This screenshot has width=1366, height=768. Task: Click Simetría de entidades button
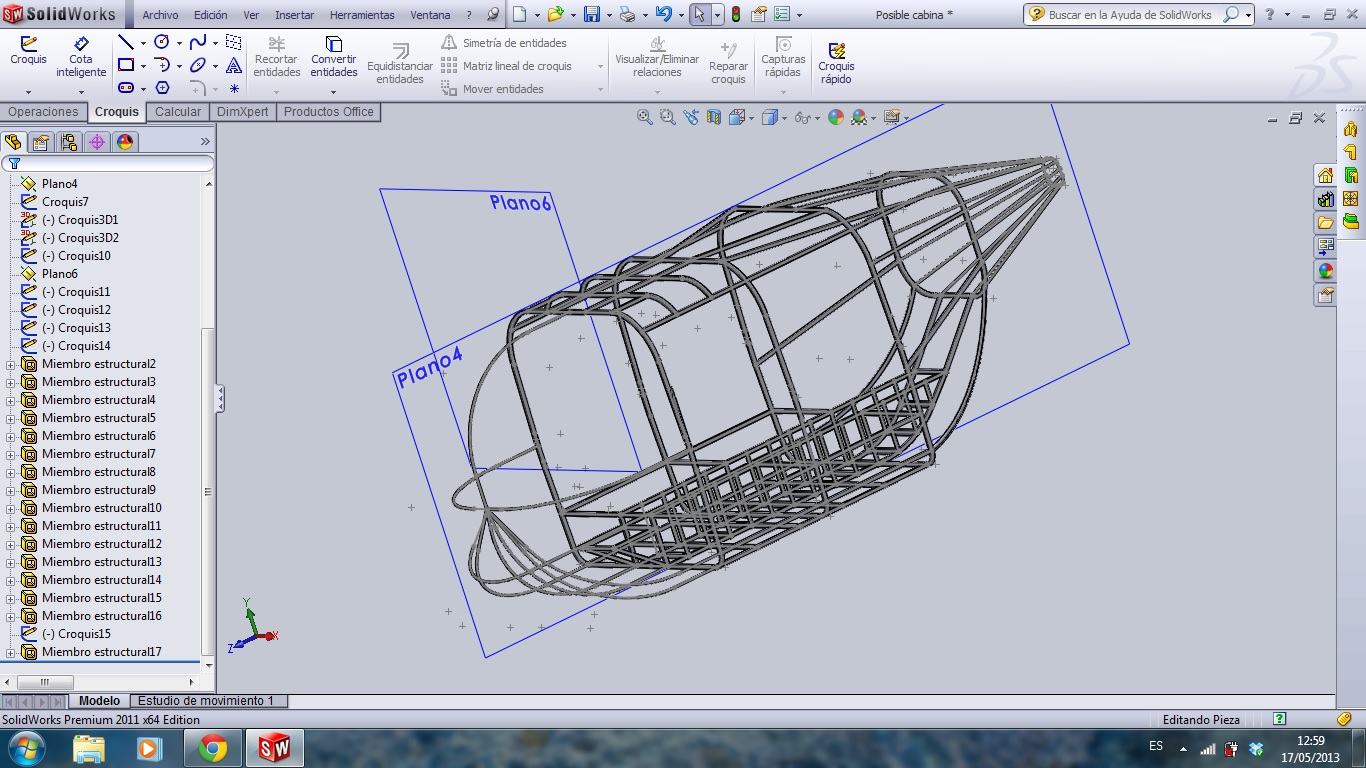(504, 43)
